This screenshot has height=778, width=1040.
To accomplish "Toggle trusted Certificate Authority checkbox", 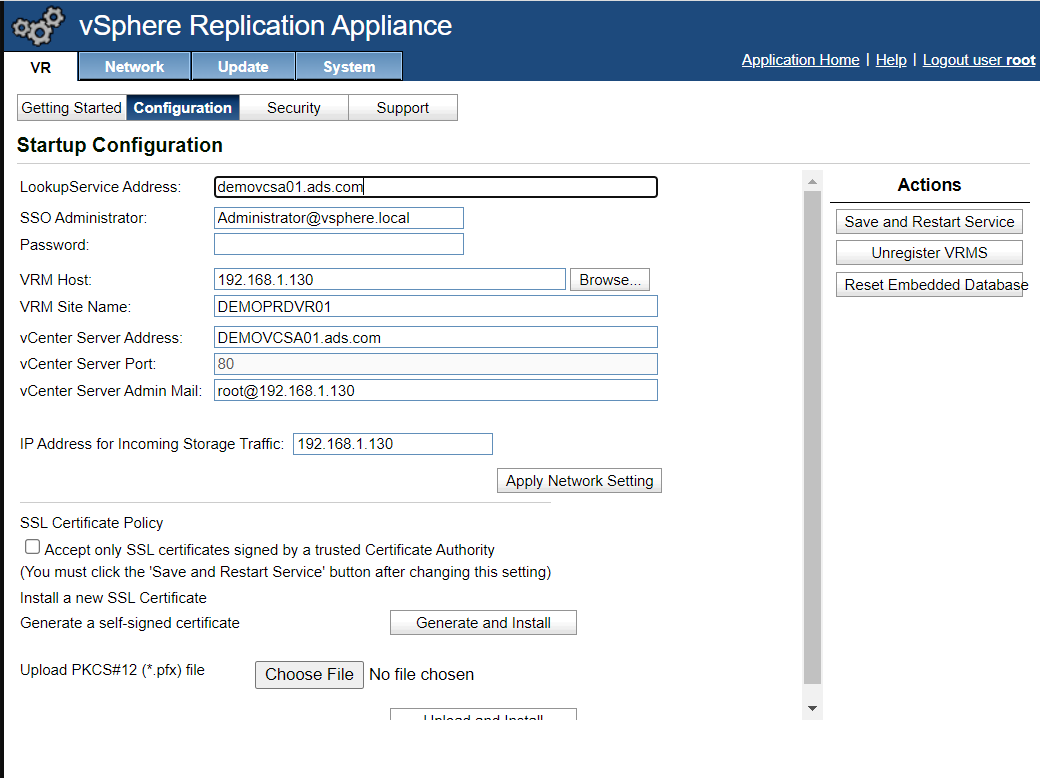I will coord(32,547).
